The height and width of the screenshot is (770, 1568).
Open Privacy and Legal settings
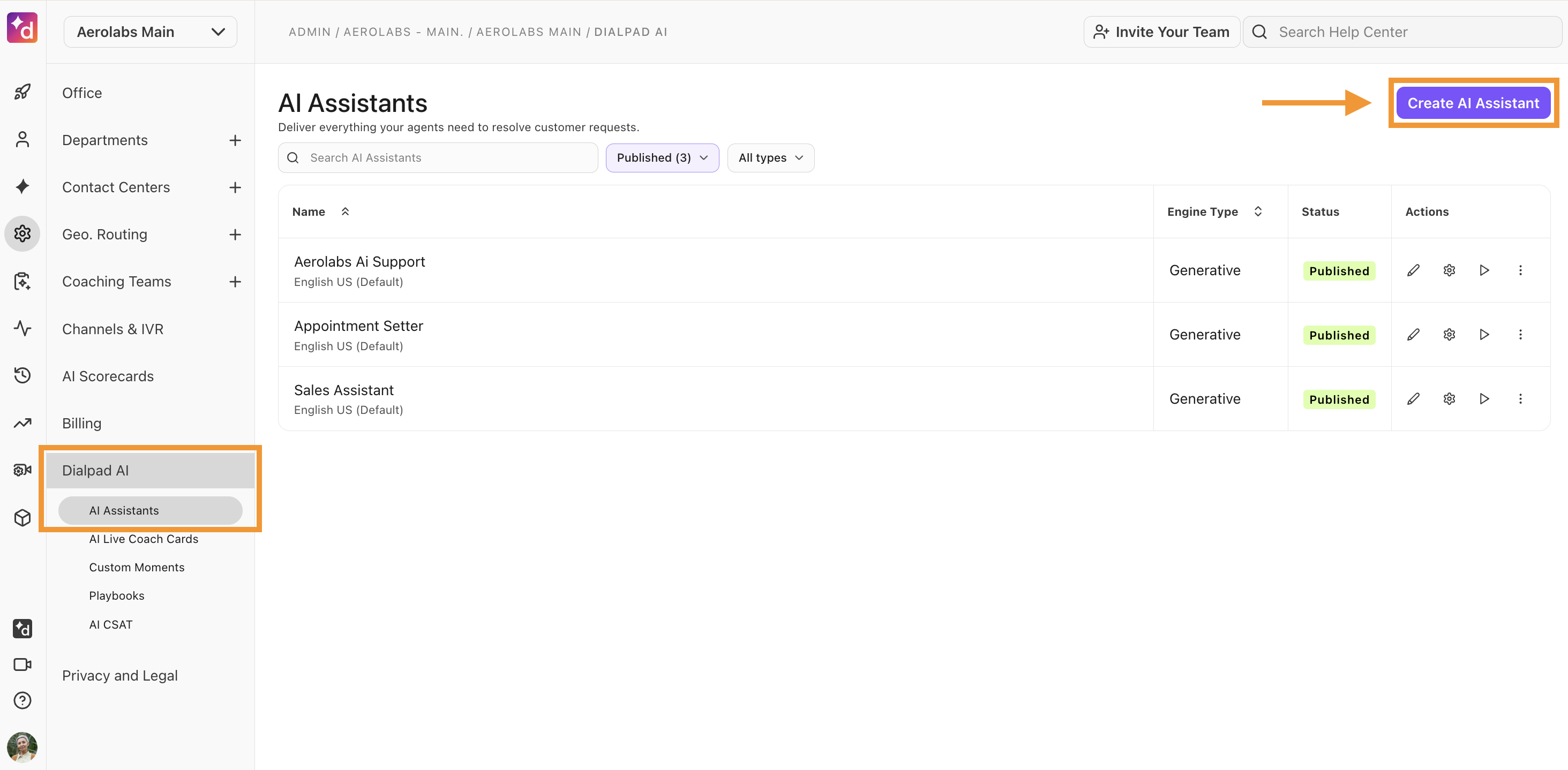[x=120, y=676]
